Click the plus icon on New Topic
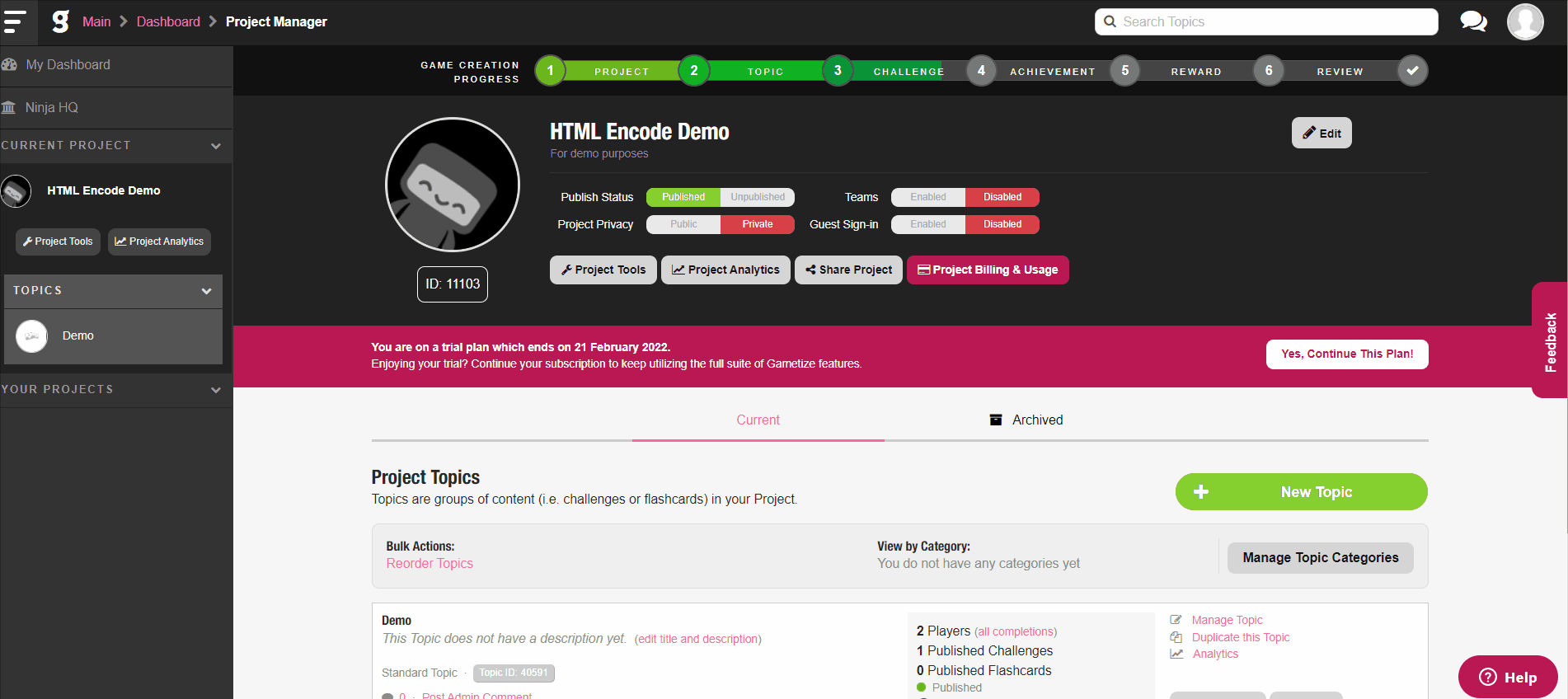This screenshot has width=1568, height=699. (1201, 492)
